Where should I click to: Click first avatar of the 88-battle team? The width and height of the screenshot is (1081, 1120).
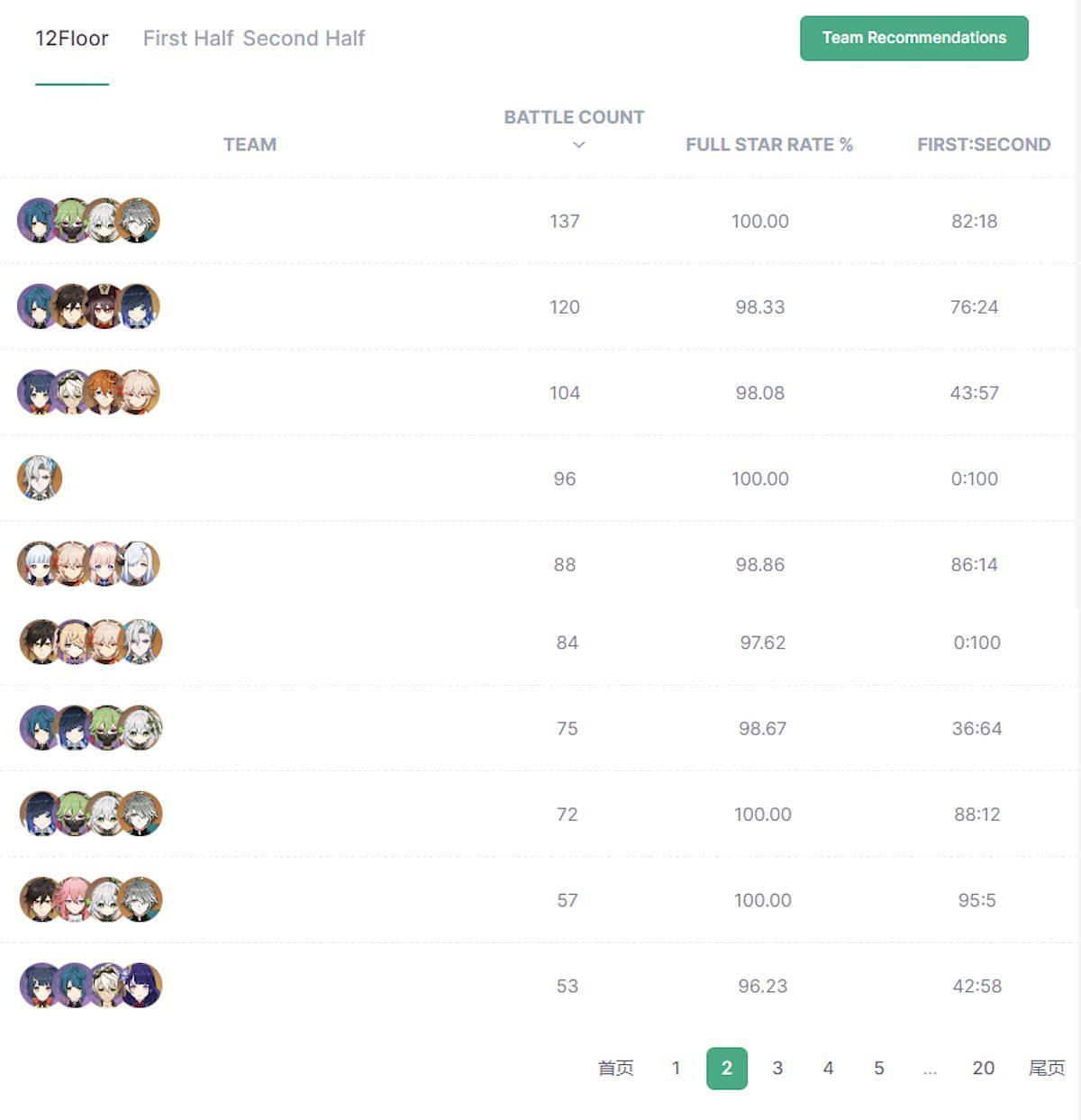click(x=39, y=564)
